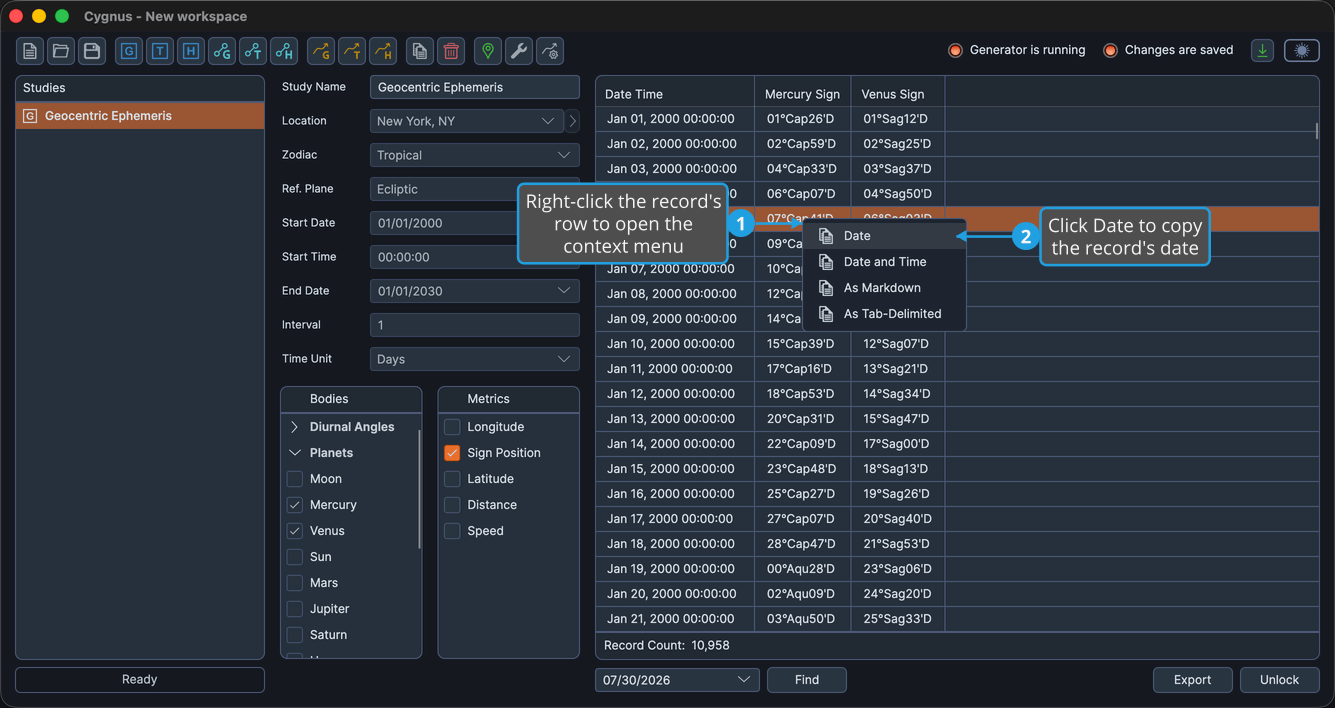This screenshot has height=708, width=1335.
Task: Select Geocentric Ephemeris in Studies list
Action: pyautogui.click(x=140, y=116)
